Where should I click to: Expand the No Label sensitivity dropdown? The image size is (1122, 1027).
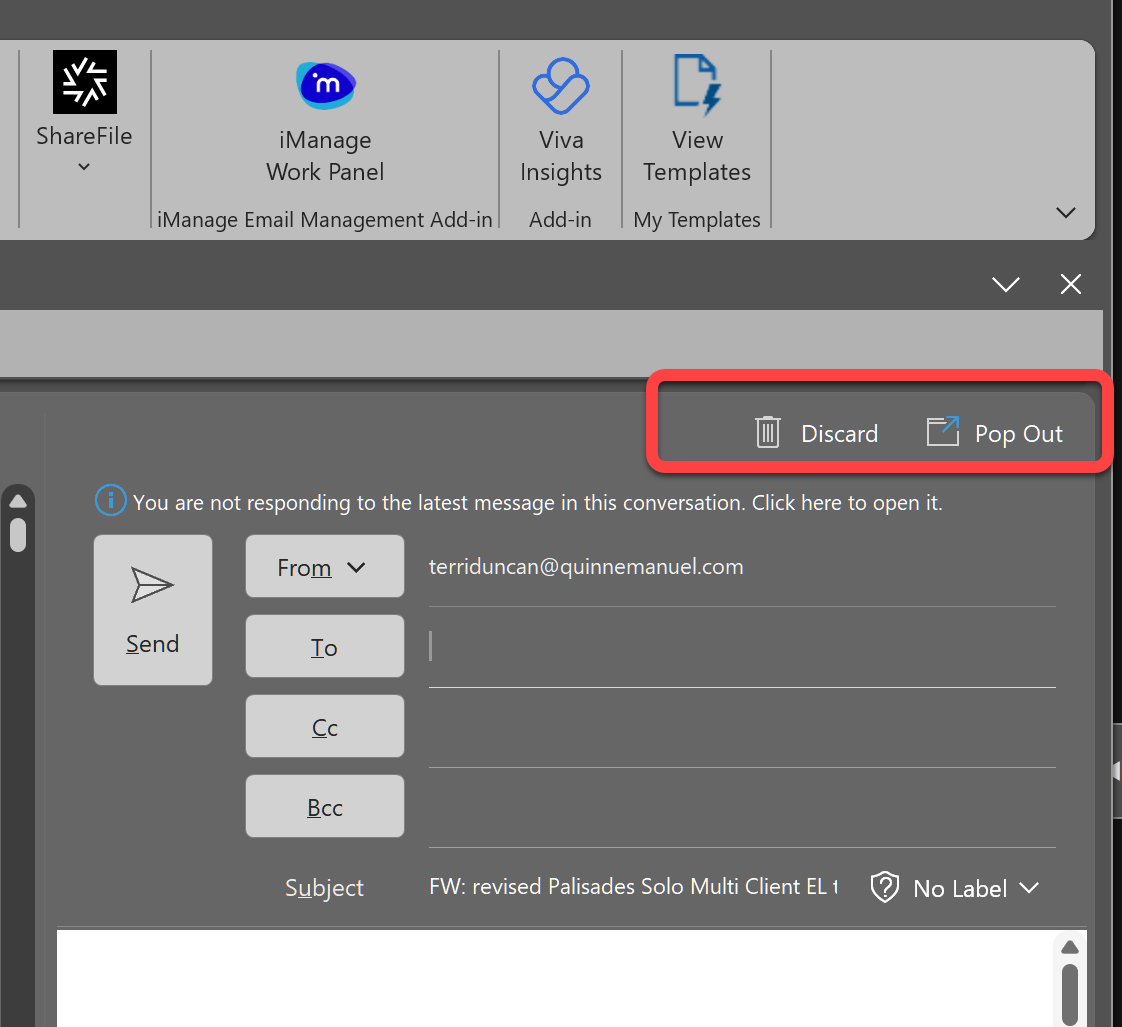1031,888
